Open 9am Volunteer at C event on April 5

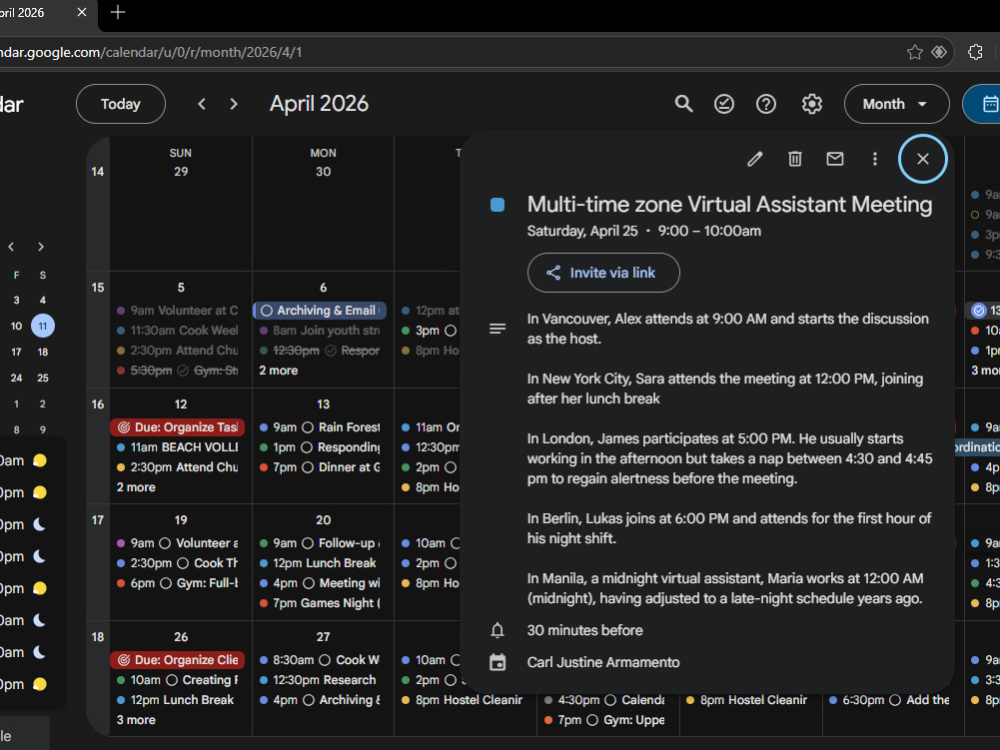177,311
